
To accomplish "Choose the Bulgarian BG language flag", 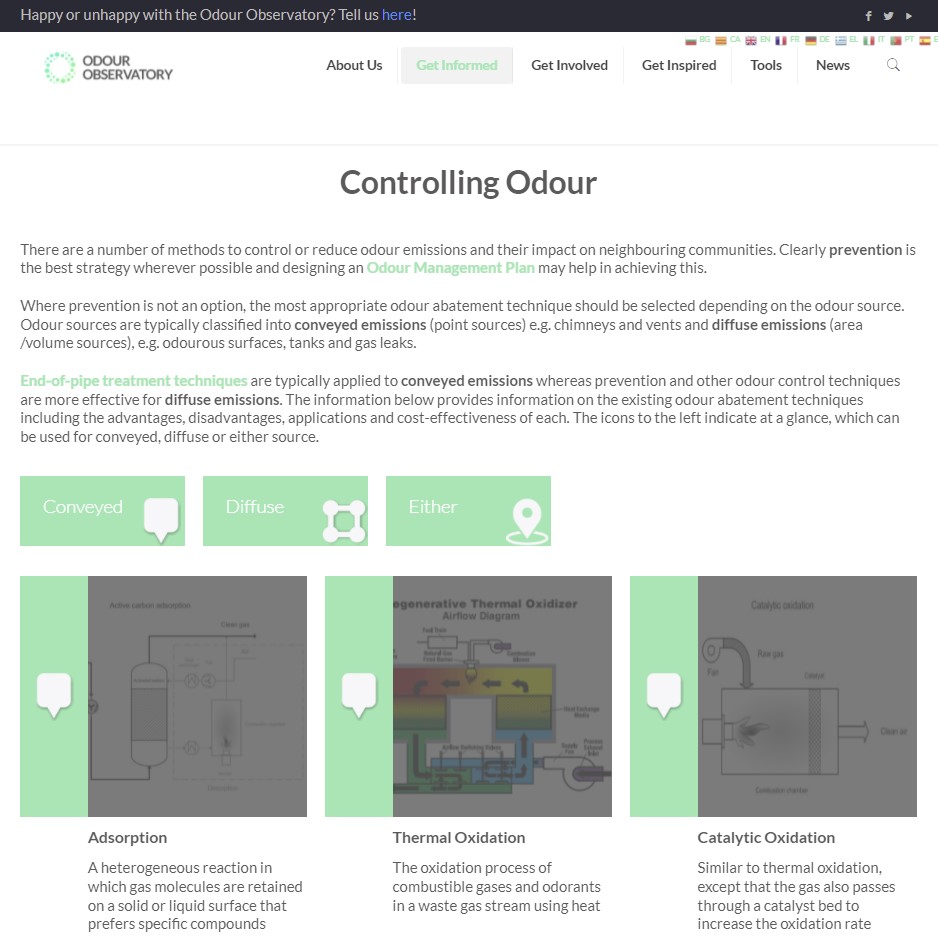I will (x=691, y=41).
